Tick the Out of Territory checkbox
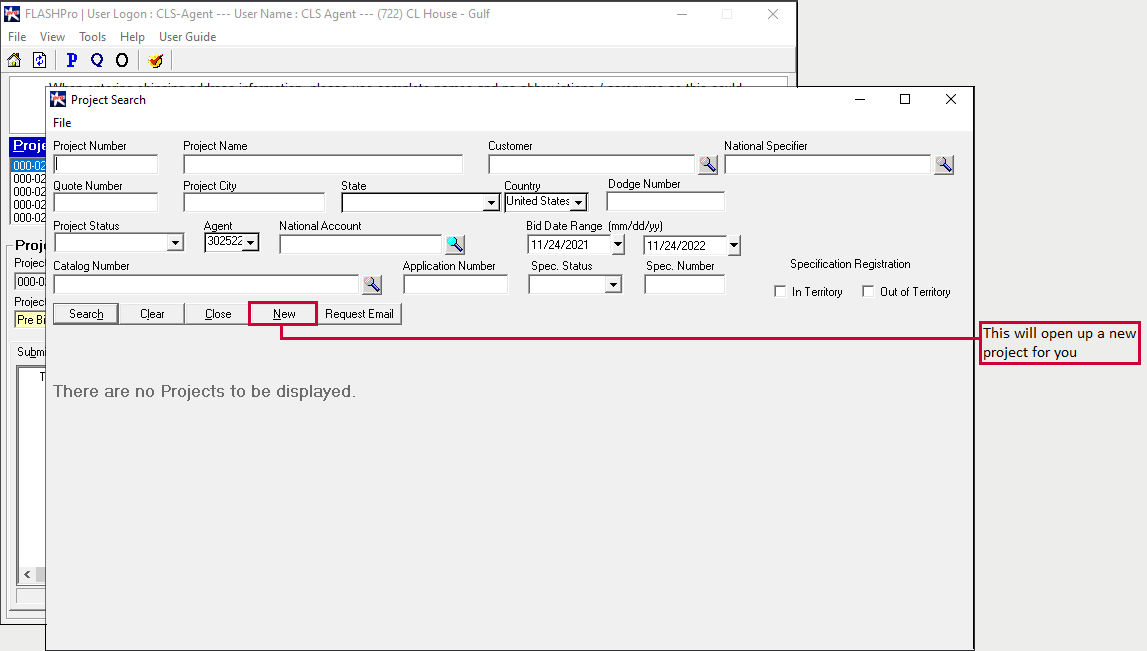1147x651 pixels. coord(868,292)
